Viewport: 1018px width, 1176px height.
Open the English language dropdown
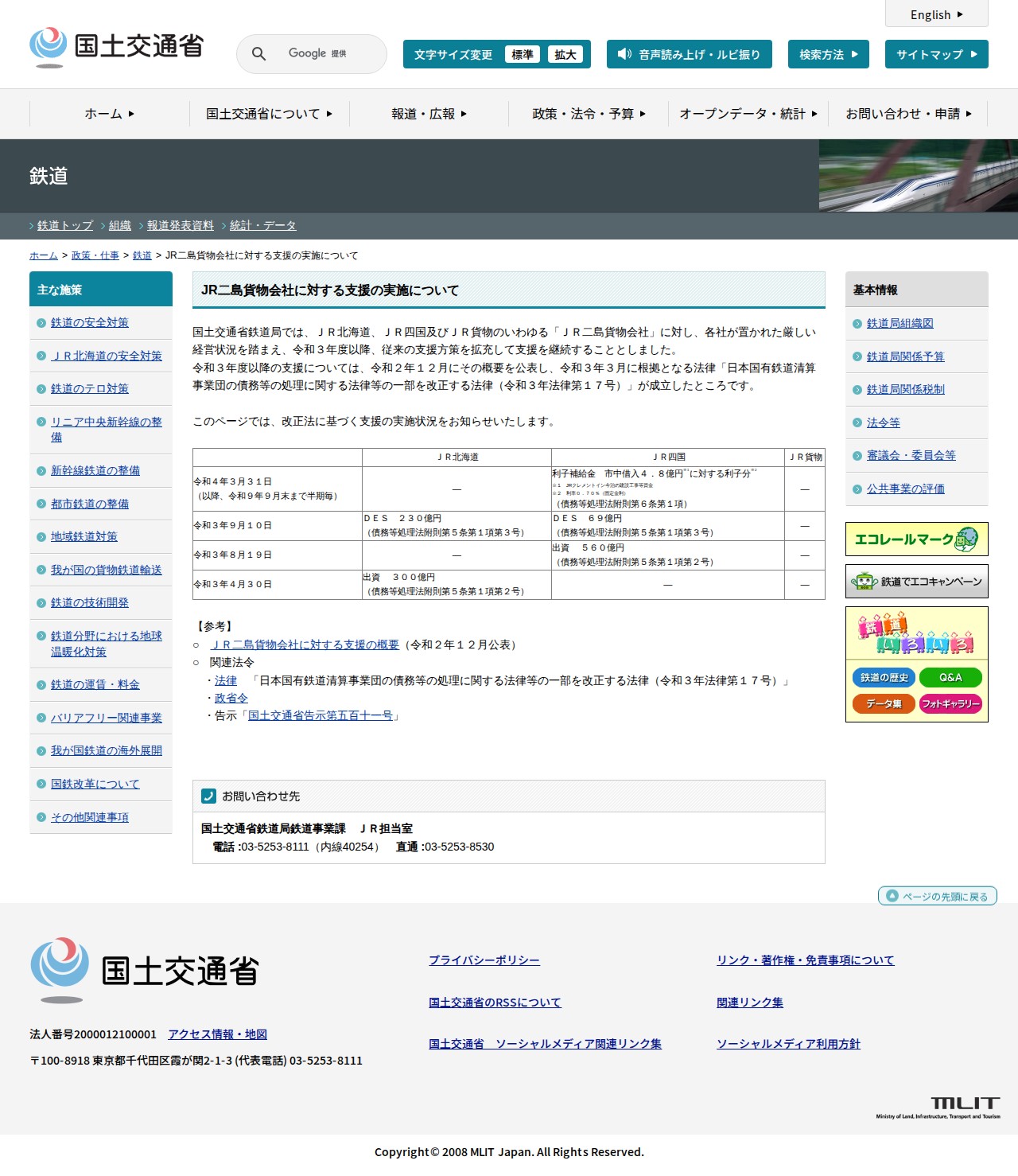[936, 14]
